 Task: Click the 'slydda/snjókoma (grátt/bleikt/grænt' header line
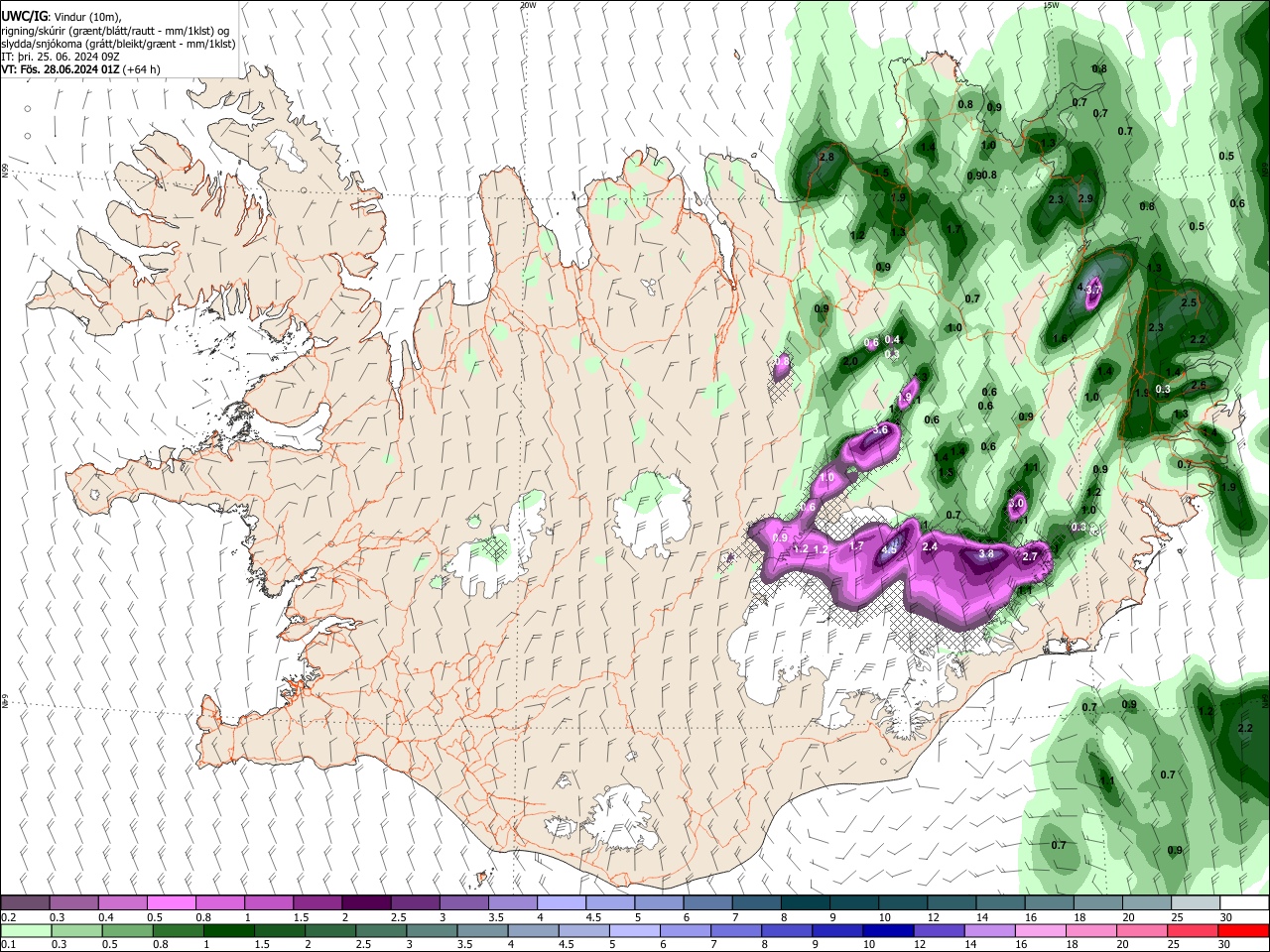118,44
